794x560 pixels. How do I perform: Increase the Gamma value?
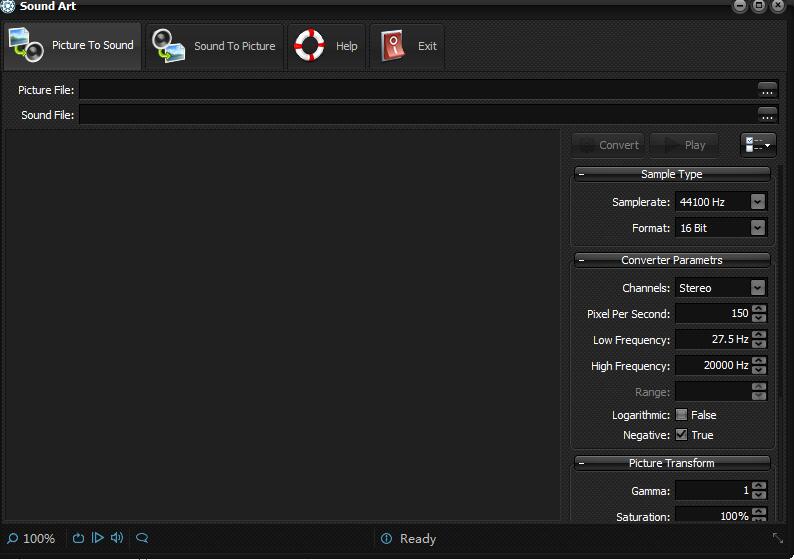point(759,486)
